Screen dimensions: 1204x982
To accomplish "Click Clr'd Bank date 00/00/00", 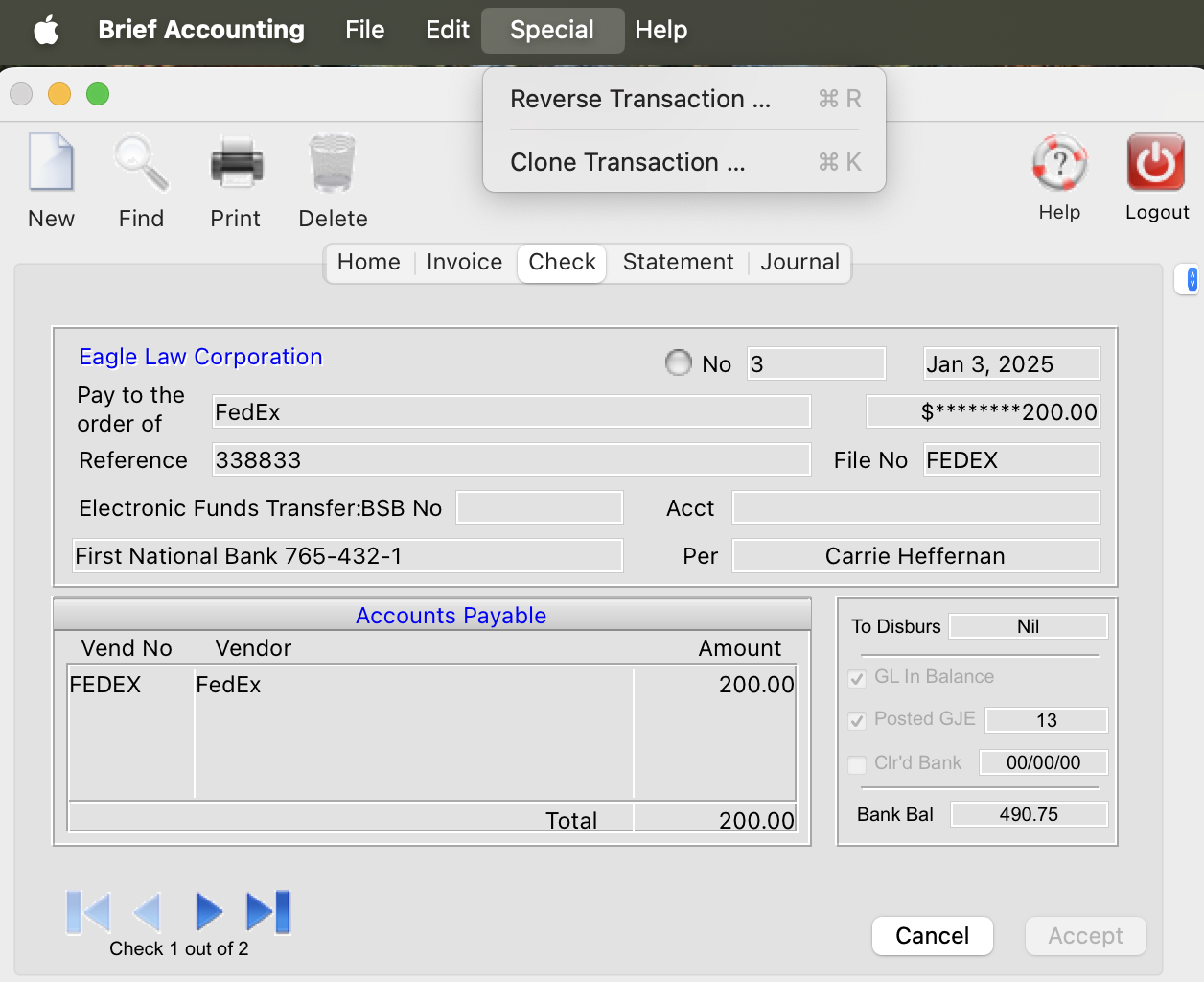I will pyautogui.click(x=1044, y=762).
